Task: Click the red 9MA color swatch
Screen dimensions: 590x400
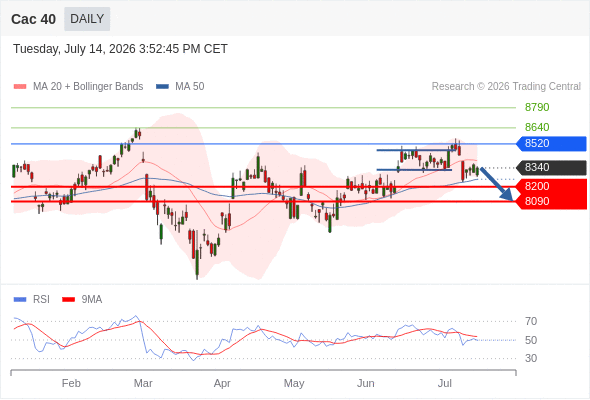Action: pos(68,300)
